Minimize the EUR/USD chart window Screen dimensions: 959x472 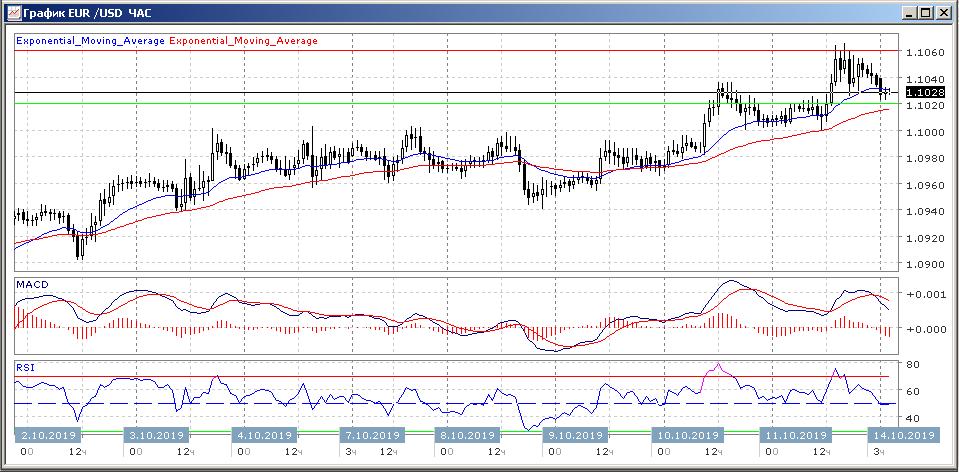coord(908,13)
